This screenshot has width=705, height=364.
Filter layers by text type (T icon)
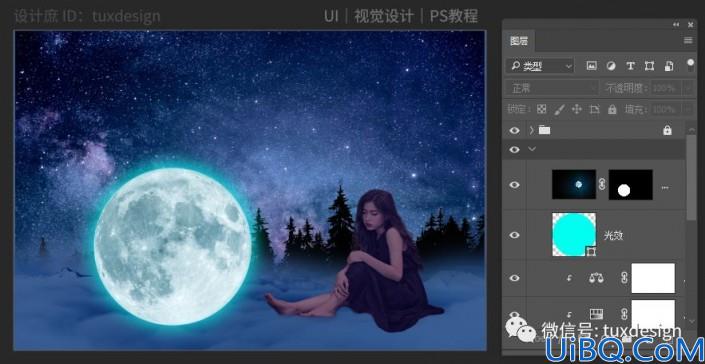click(x=630, y=66)
